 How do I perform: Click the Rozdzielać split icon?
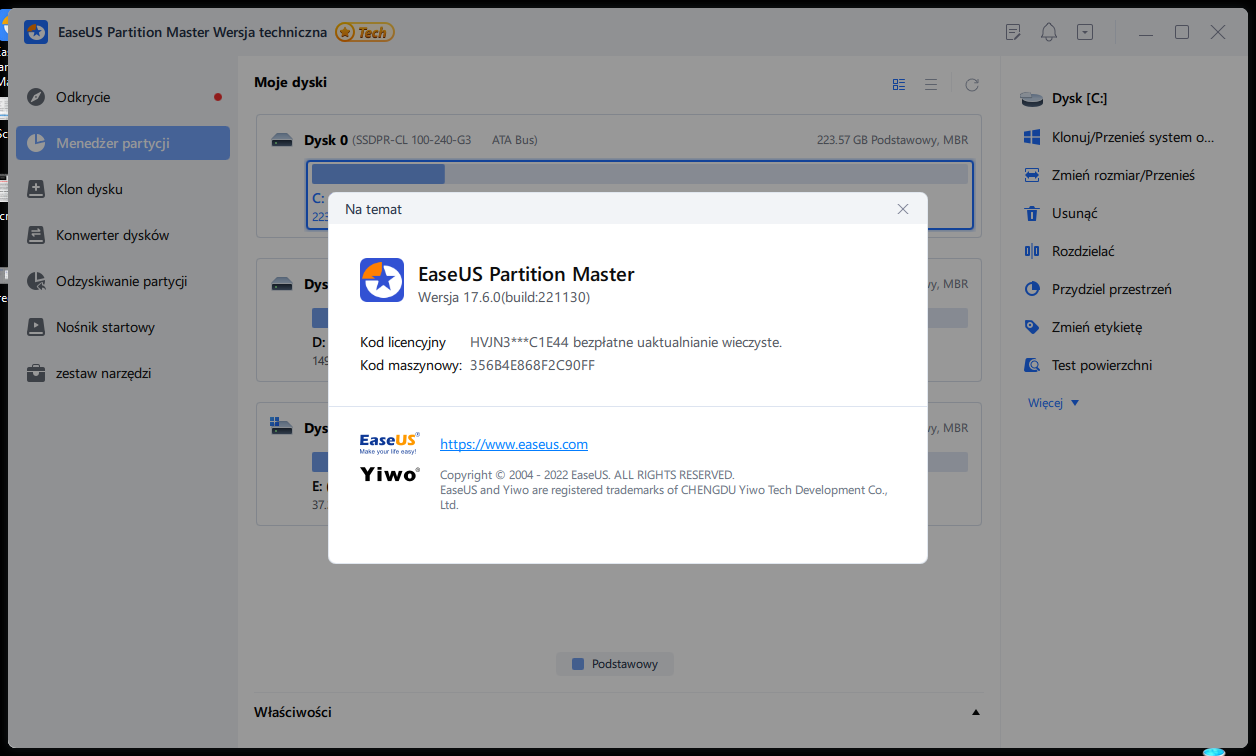(1032, 251)
